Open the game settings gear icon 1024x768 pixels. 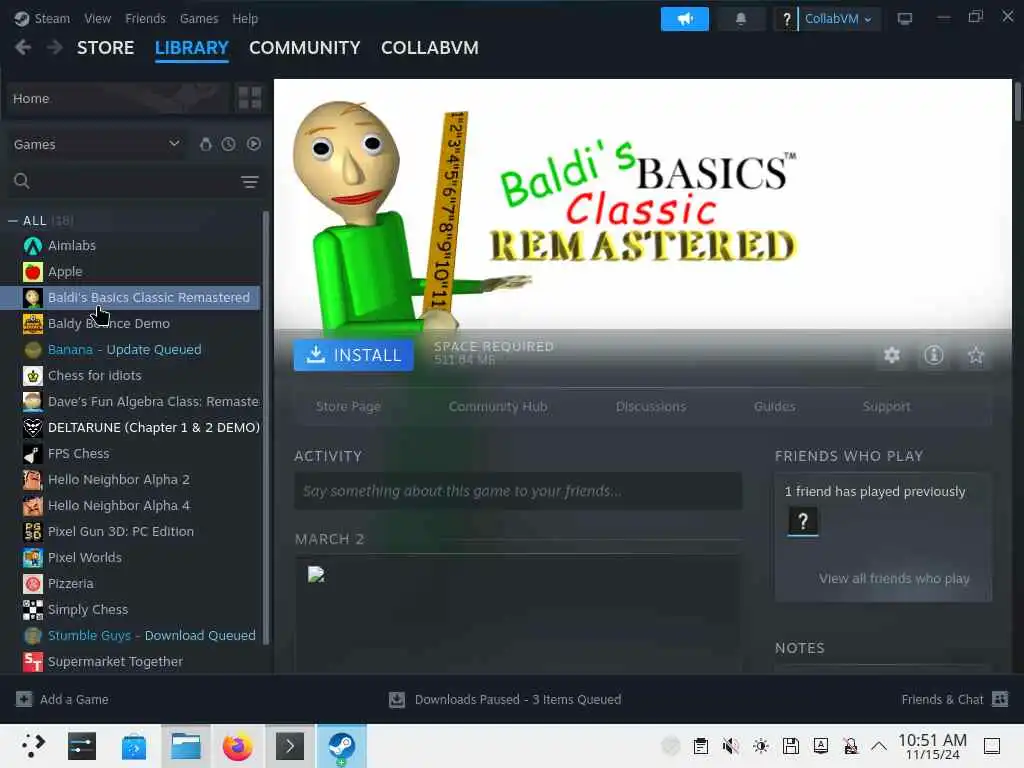[x=892, y=355]
